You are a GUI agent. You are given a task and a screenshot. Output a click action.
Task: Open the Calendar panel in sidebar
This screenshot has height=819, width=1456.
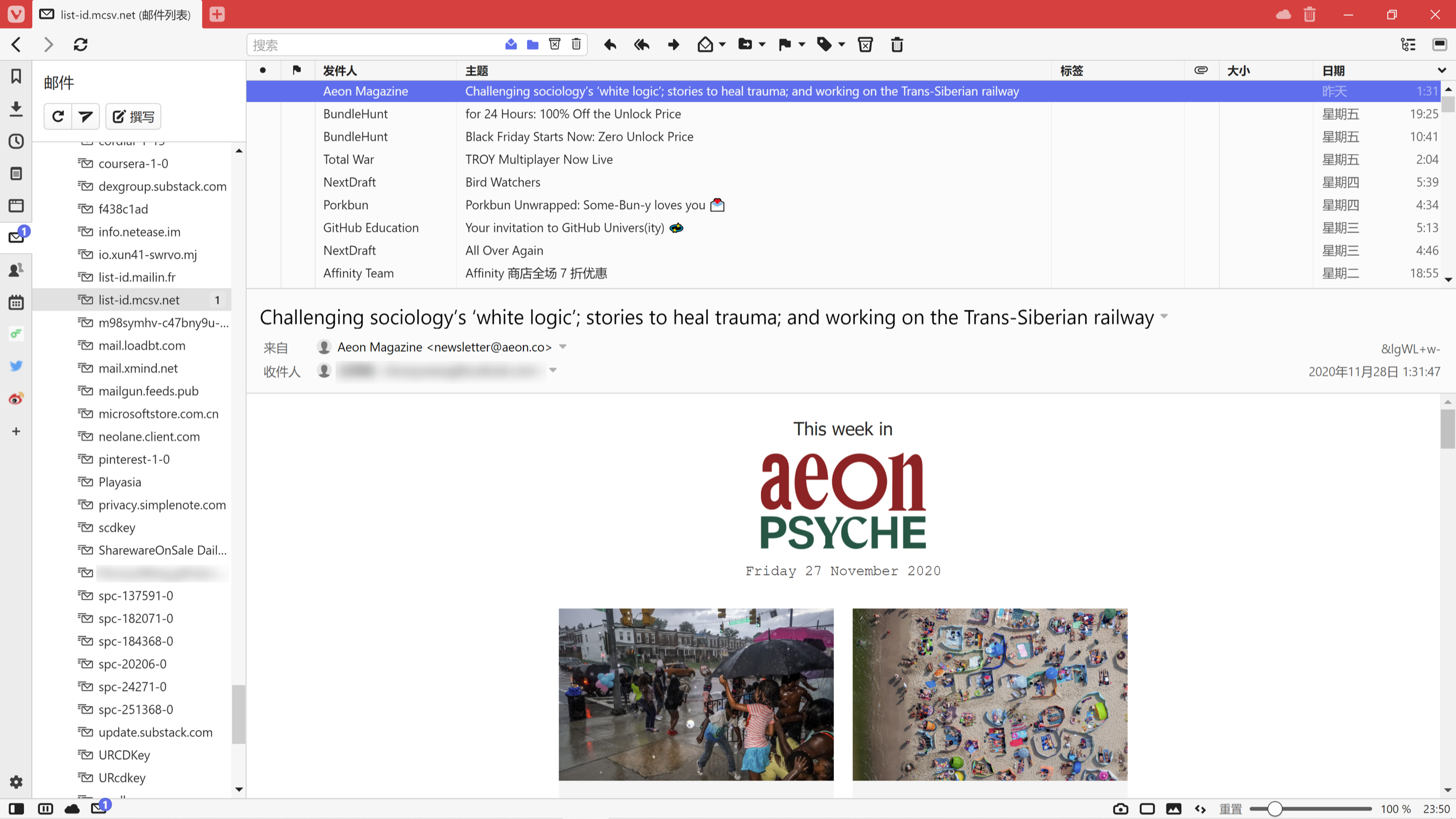tap(16, 303)
